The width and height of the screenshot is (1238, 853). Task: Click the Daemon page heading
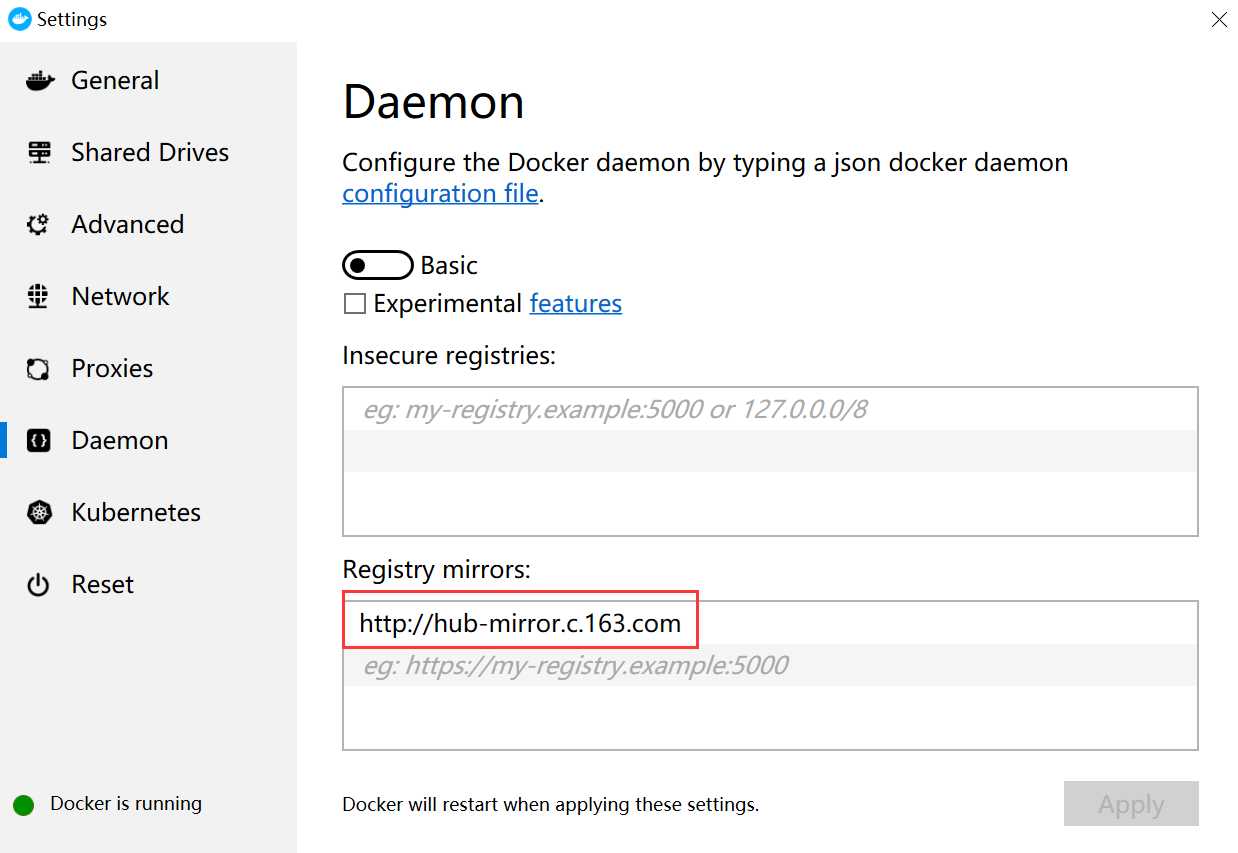(x=433, y=102)
